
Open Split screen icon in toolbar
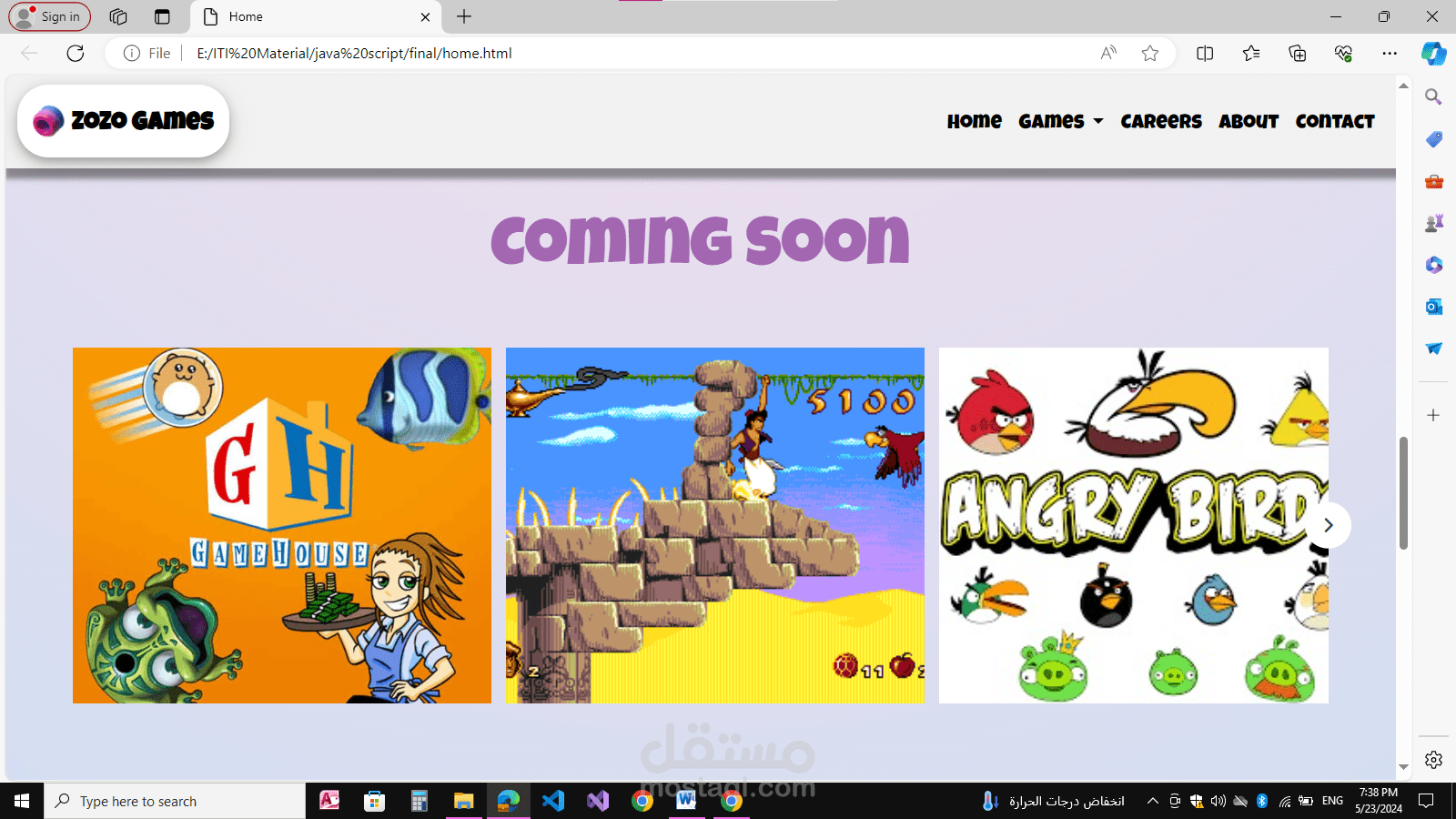point(1205,53)
